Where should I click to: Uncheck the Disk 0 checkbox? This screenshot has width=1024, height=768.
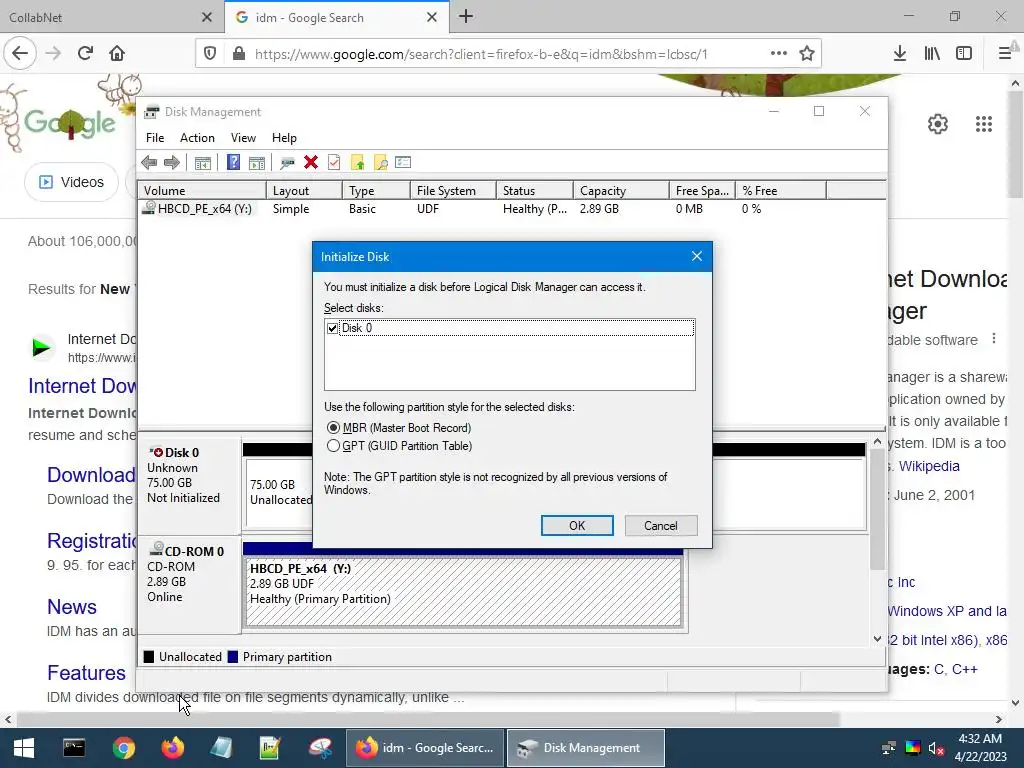tap(332, 328)
